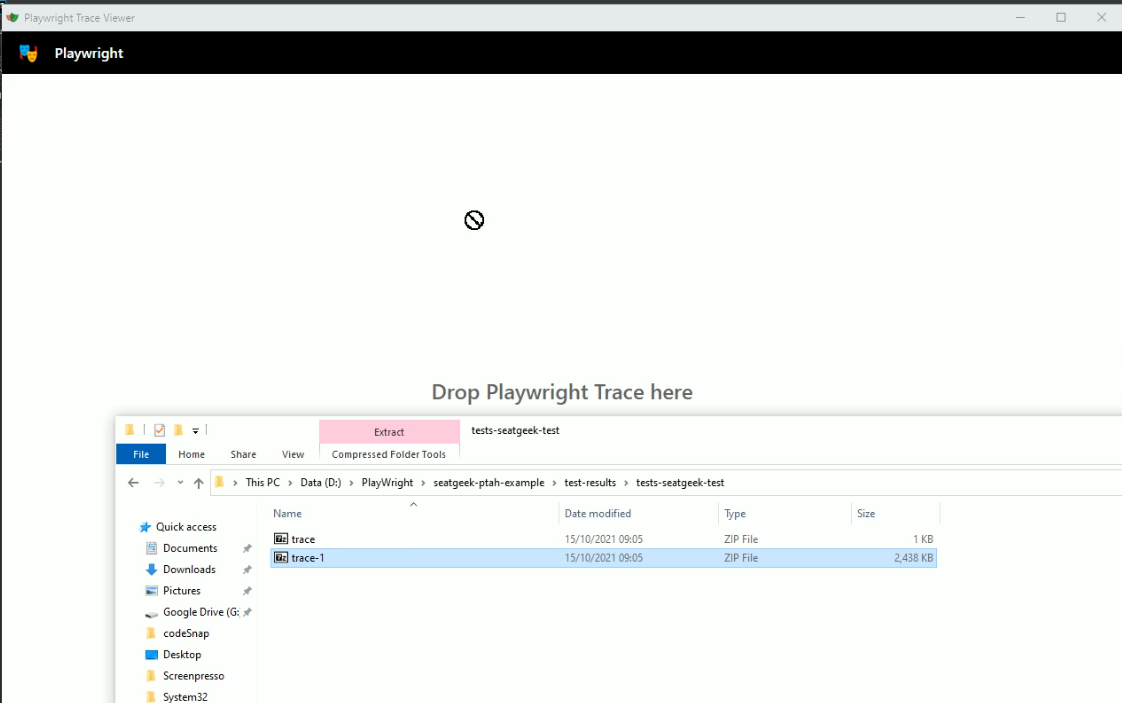Viewport: 1122px width, 703px height.
Task: Open the Quick Access Toolbar customize dropdown
Action: [194, 429]
